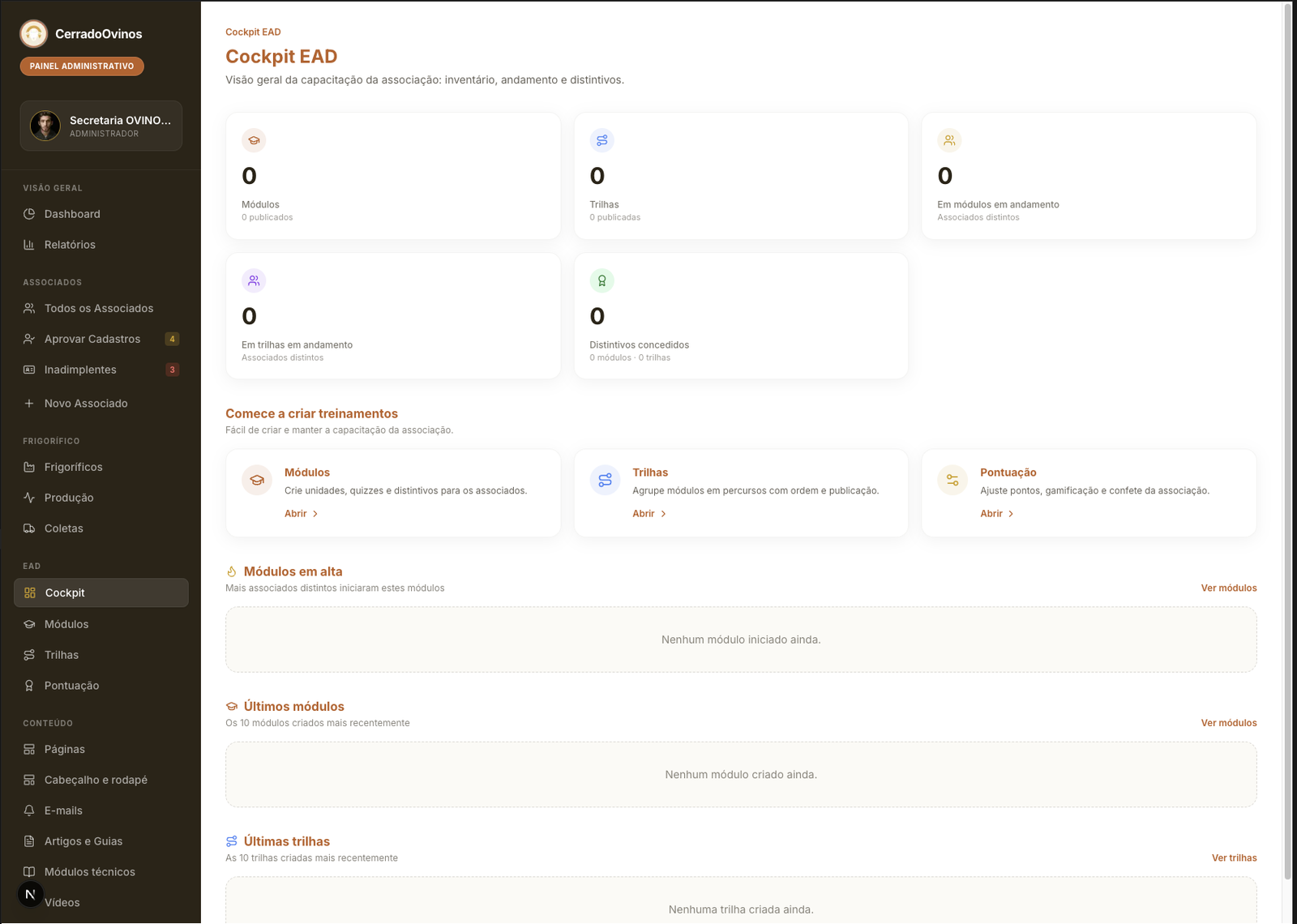Open the Artigos e Guias document icon
The image size is (1297, 924).
(x=29, y=841)
